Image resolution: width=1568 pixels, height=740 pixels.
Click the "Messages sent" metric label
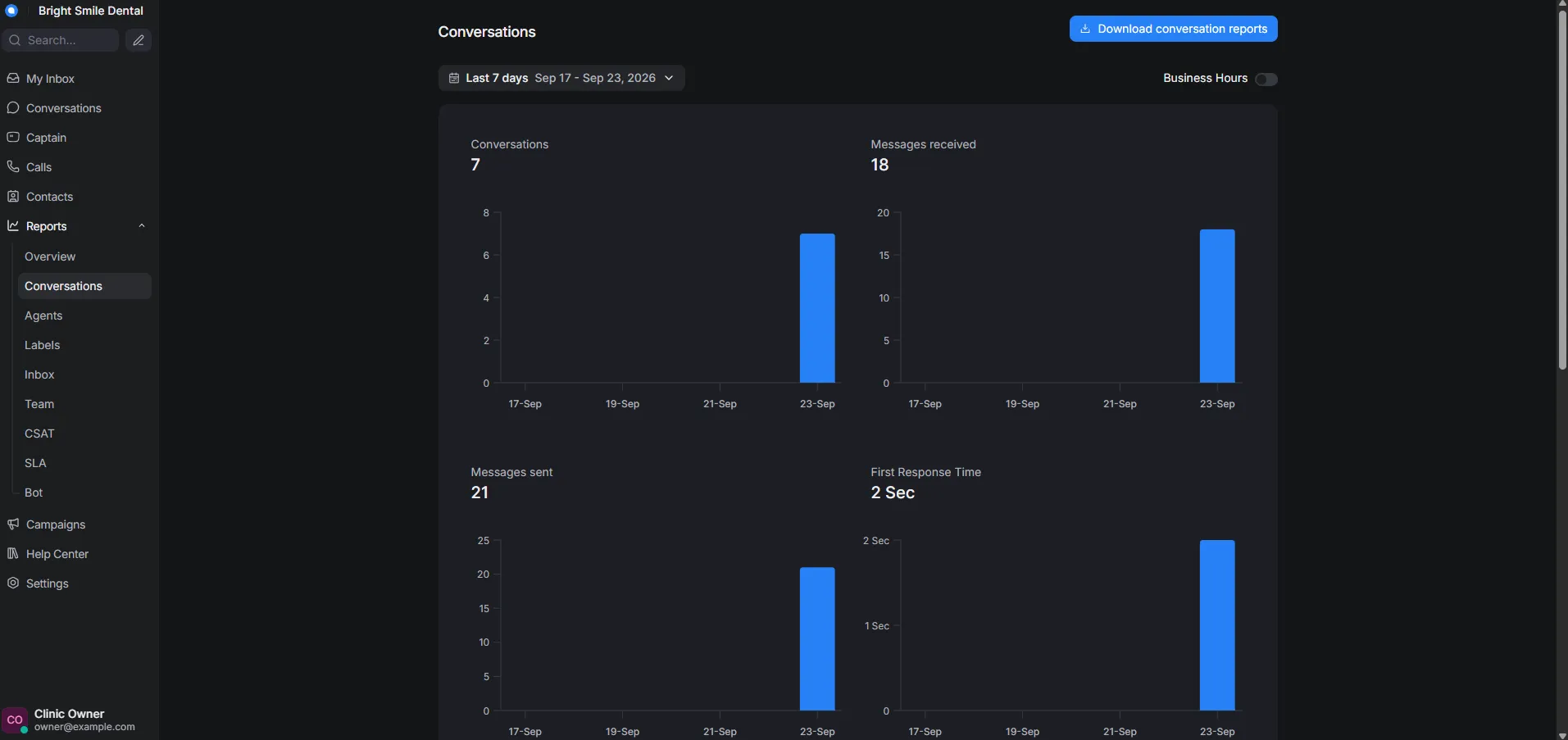pyautogui.click(x=511, y=472)
